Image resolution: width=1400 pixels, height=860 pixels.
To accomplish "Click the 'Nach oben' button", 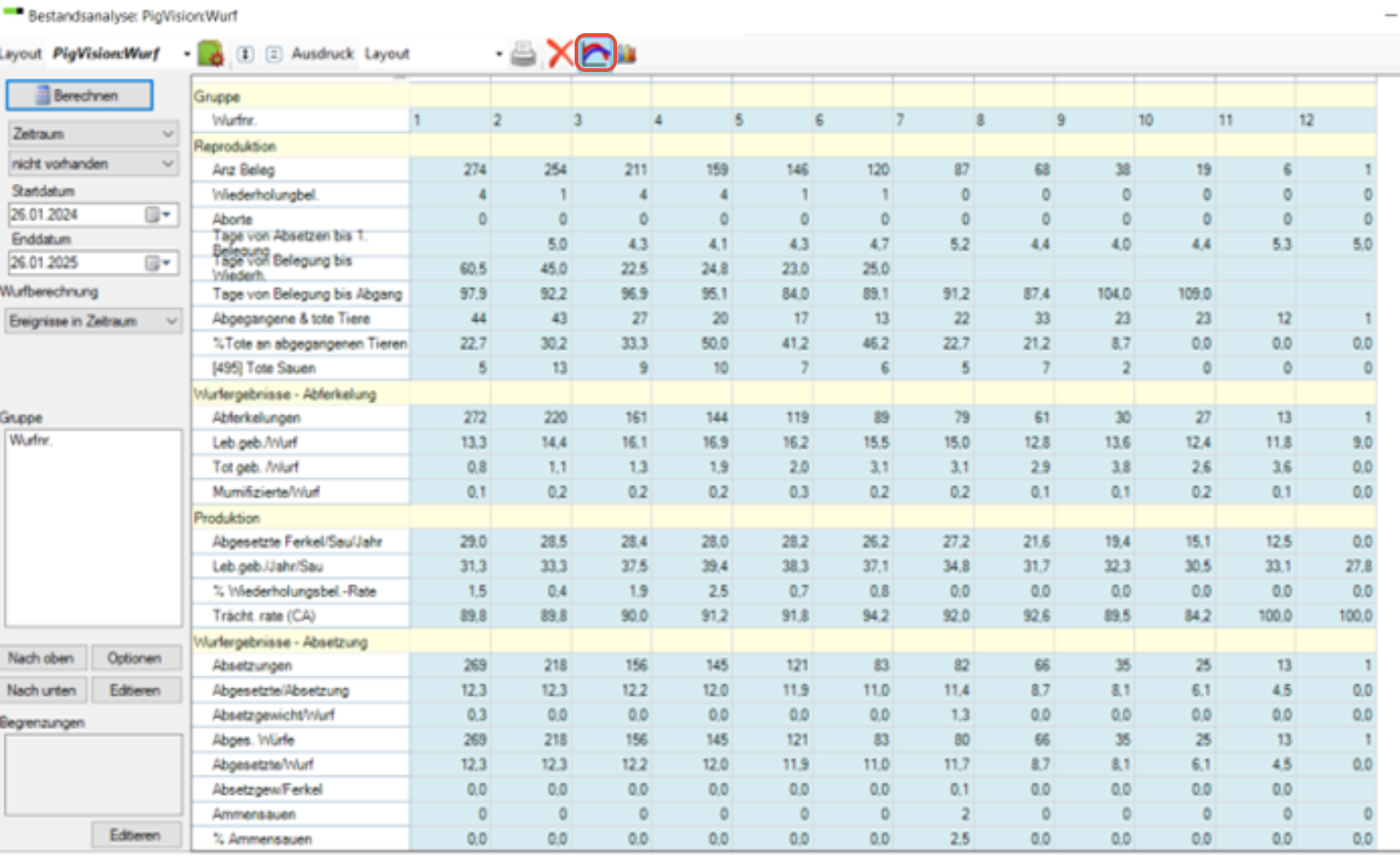I will pyautogui.click(x=43, y=658).
